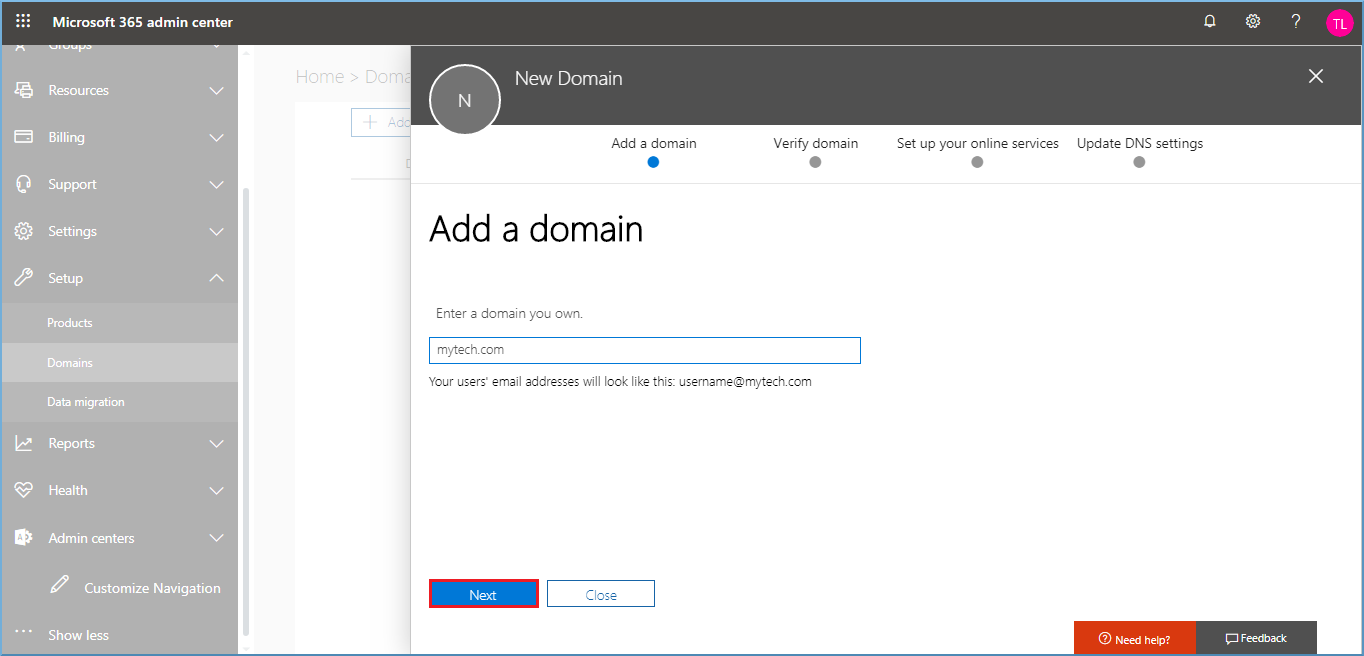Click the Support headset icon
This screenshot has height=656, width=1364.
(24, 184)
